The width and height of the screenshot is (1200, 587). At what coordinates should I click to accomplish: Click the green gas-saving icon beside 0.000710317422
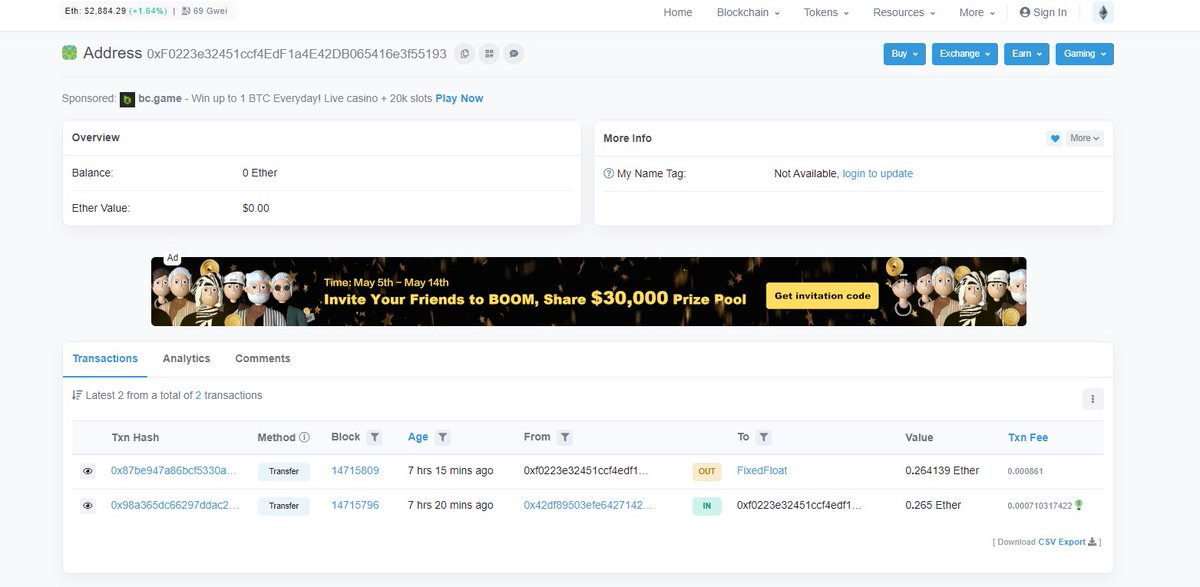pos(1079,505)
